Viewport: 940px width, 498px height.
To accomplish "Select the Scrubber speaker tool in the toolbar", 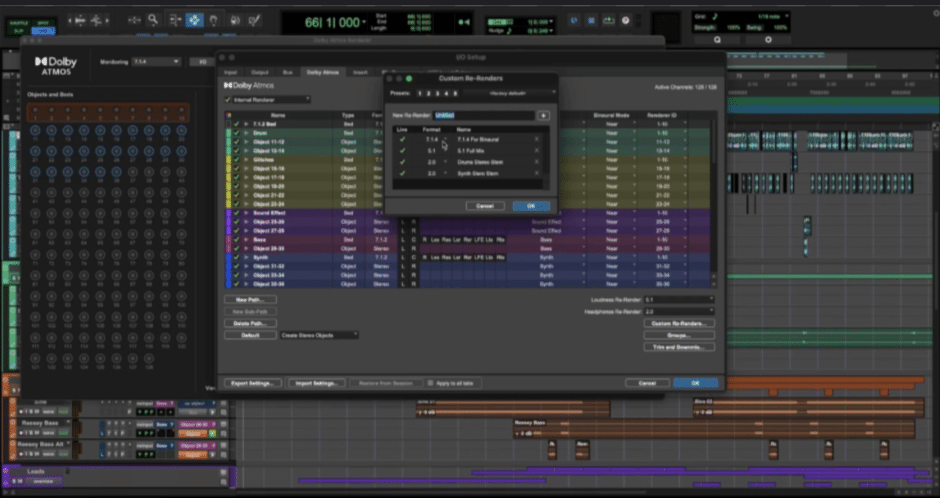I will [235, 20].
